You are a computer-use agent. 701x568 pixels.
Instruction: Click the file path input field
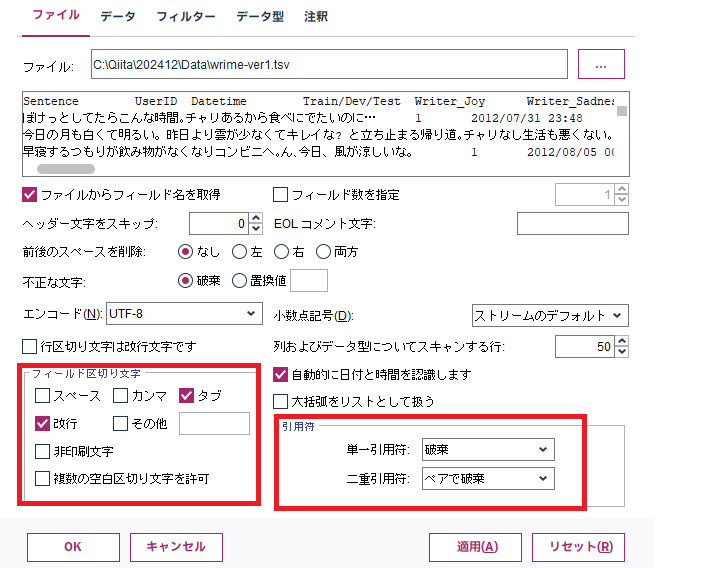pos(329,64)
